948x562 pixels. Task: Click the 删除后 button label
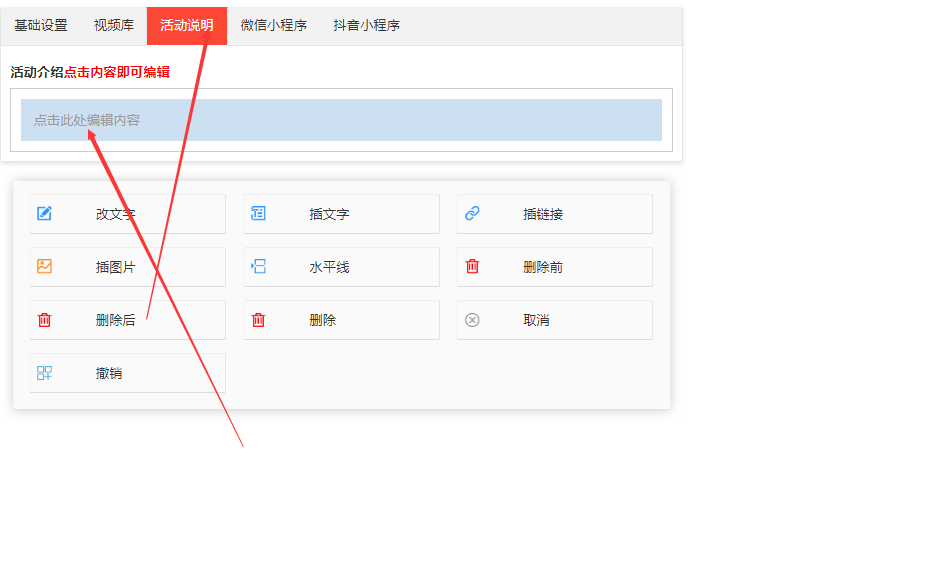pyautogui.click(x=115, y=320)
